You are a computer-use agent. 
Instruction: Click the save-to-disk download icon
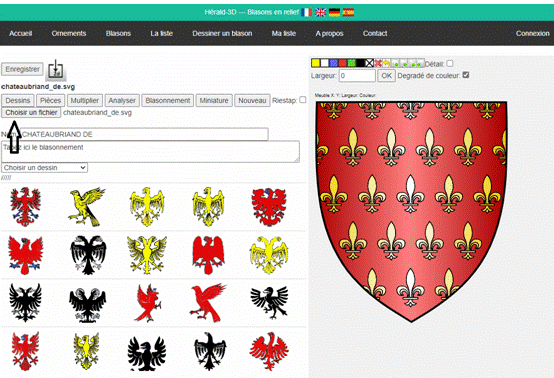coord(56,69)
